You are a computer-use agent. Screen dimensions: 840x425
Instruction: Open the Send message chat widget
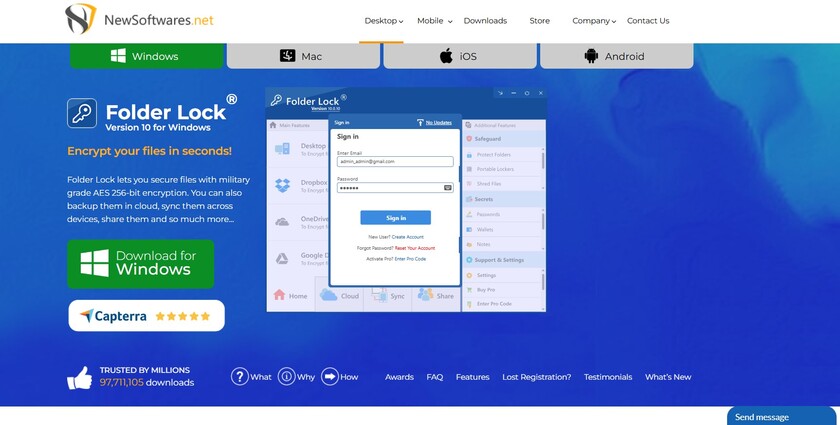point(781,416)
